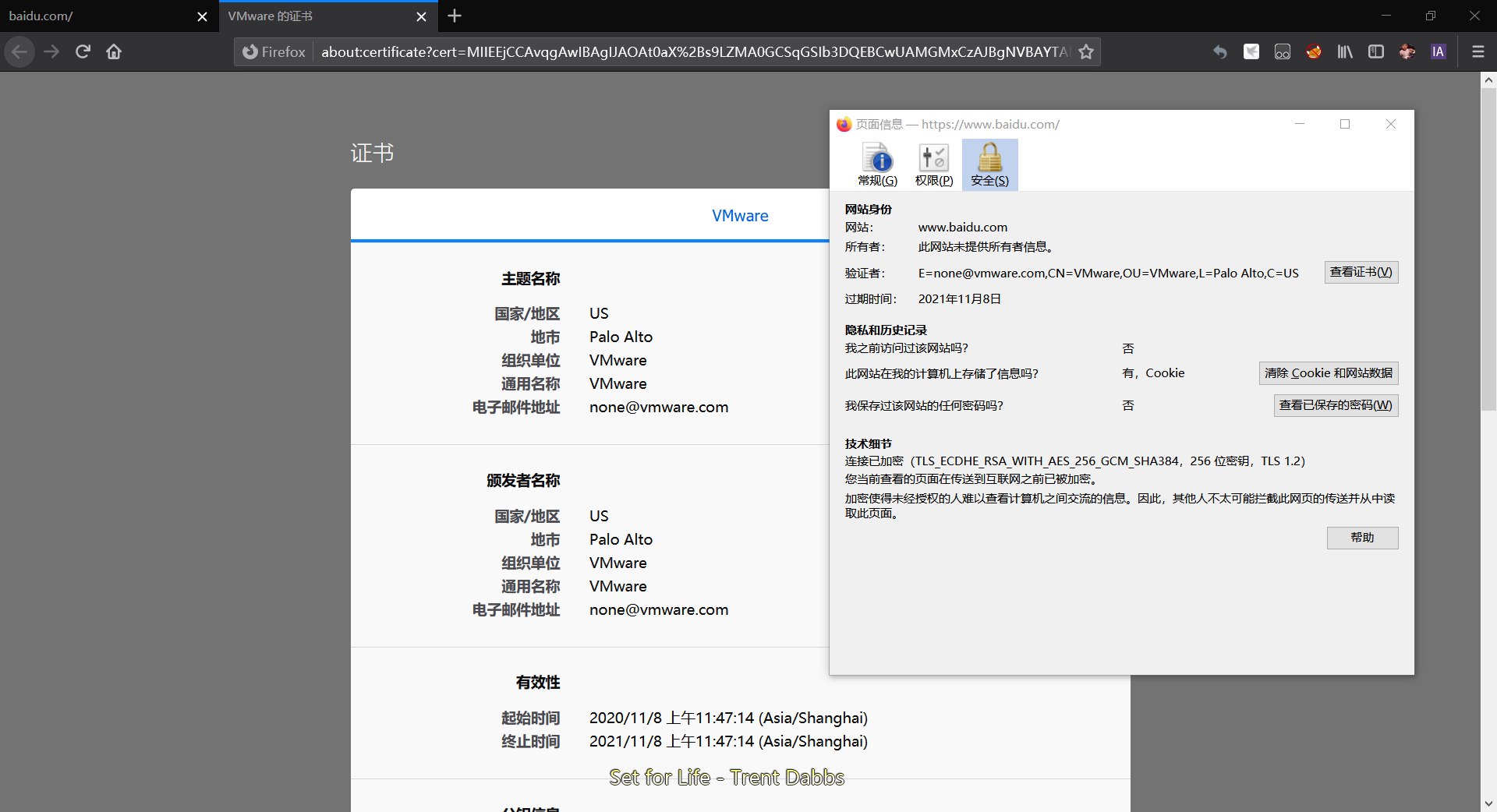Viewport: 1497px width, 812px height.
Task: Click the undo arrow extension icon in toolbar
Action: (1220, 51)
